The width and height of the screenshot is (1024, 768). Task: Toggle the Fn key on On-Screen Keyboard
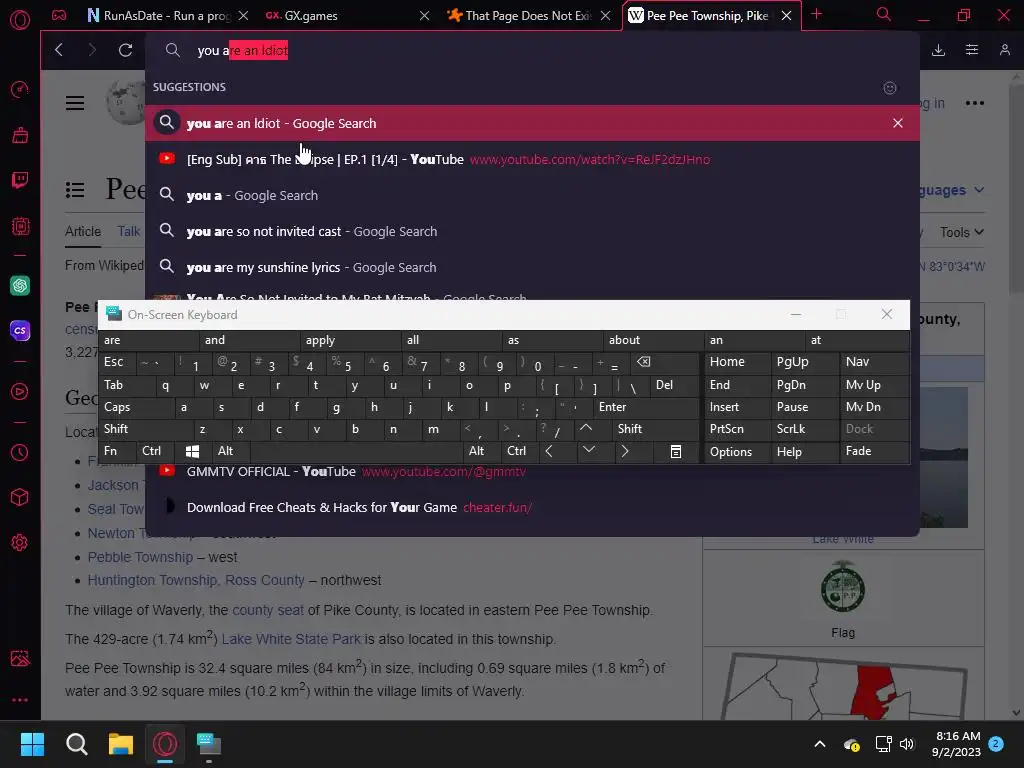coord(117,451)
